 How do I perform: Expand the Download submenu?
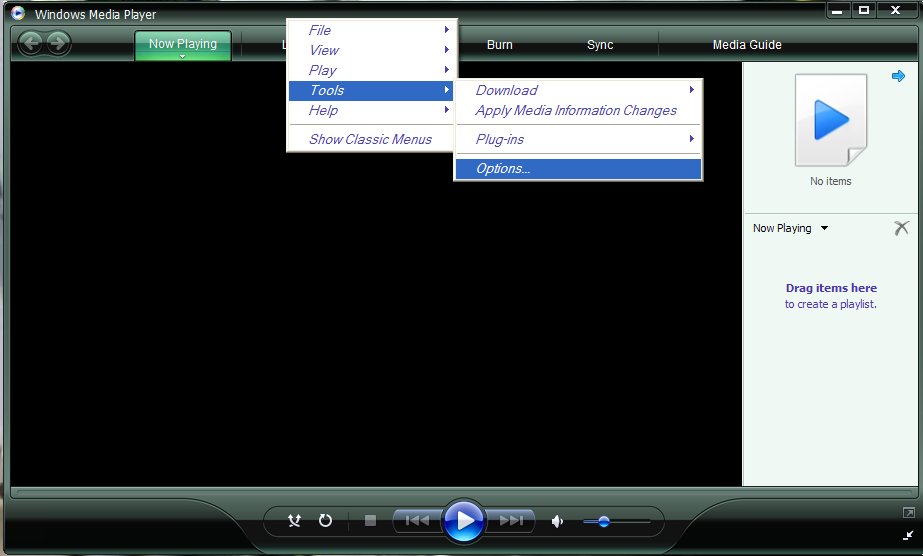pyautogui.click(x=579, y=90)
